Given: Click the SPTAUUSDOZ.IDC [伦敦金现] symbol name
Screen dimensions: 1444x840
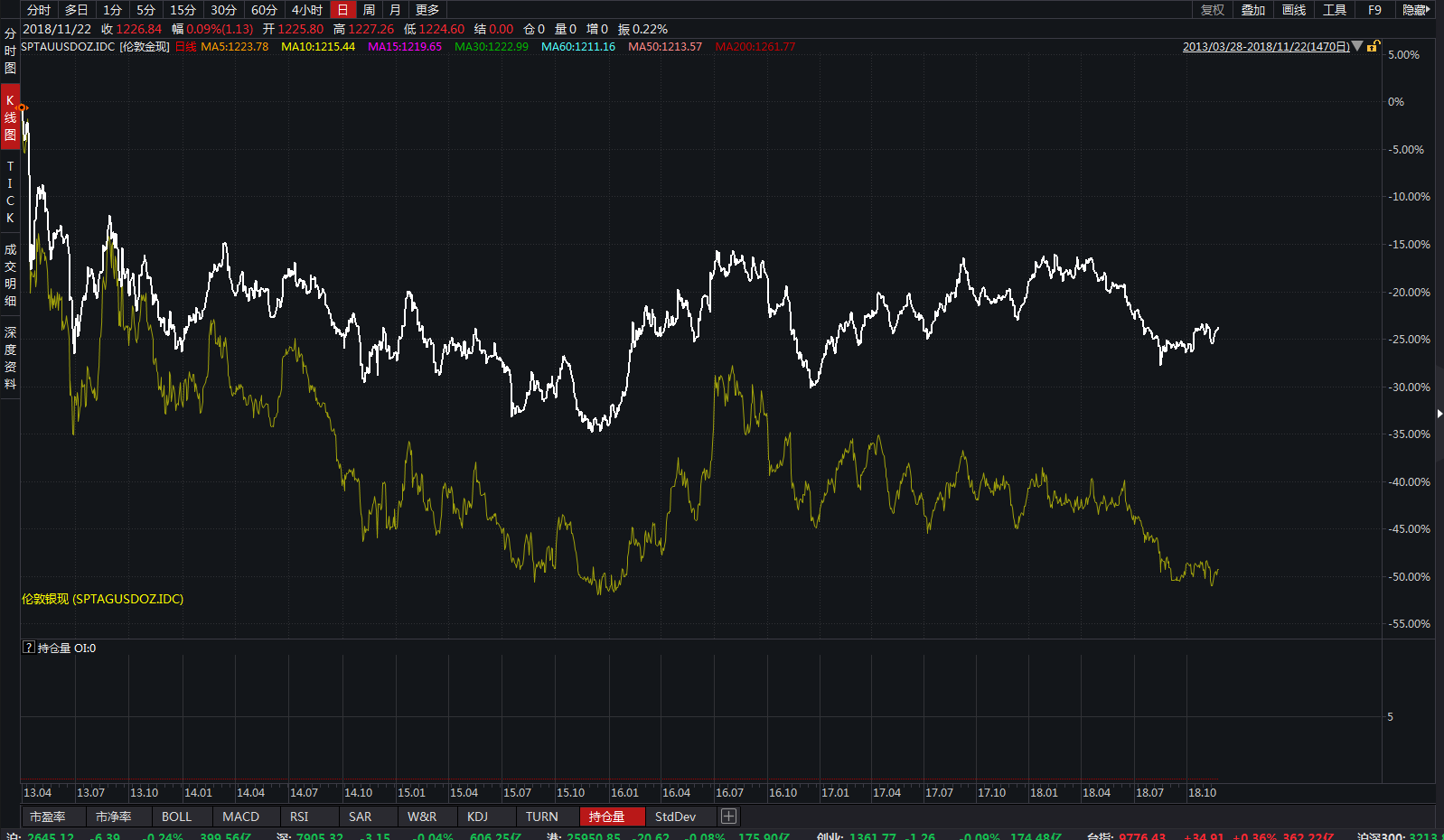Looking at the screenshot, I should [x=95, y=46].
